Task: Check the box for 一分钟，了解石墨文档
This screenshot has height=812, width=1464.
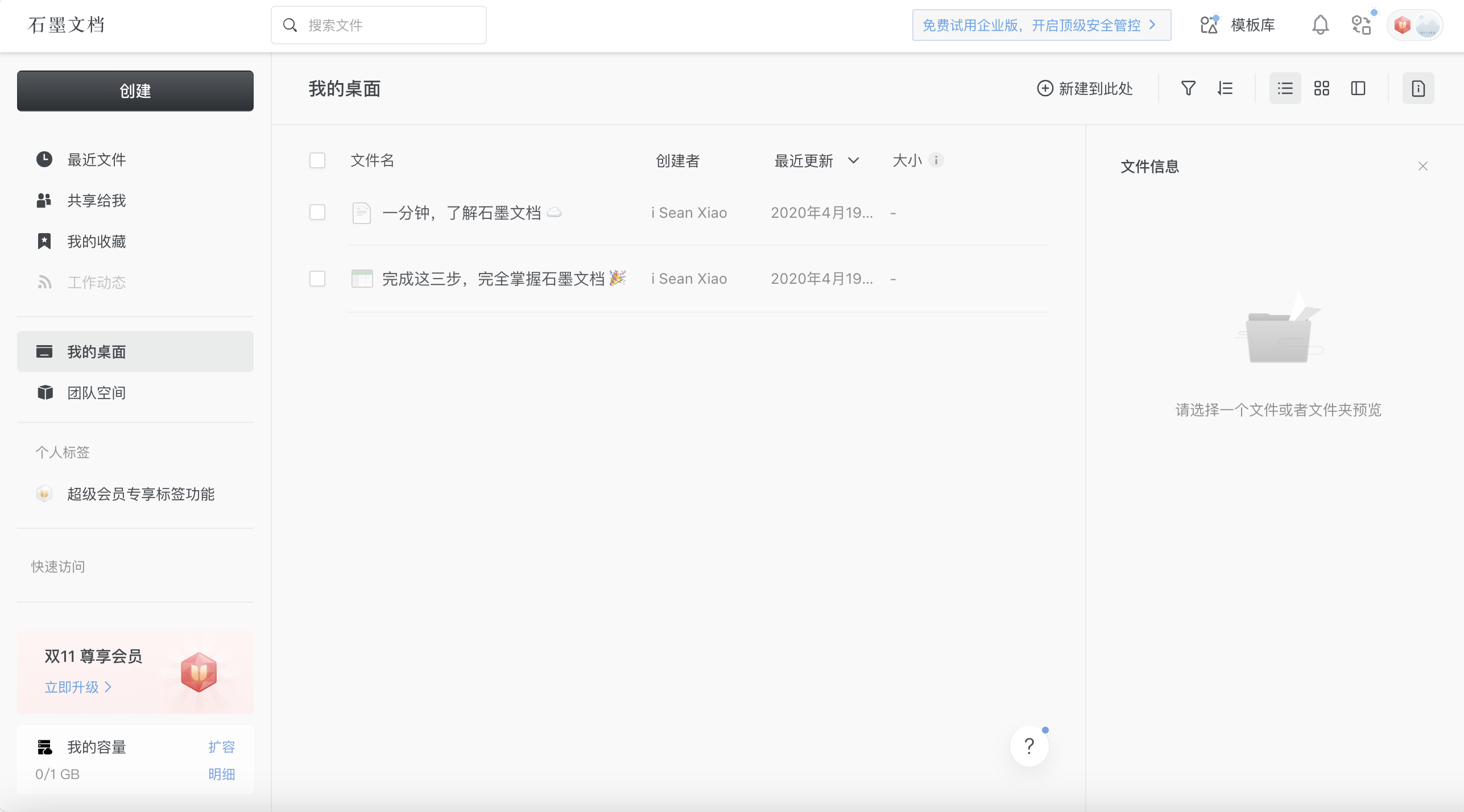Action: 317,213
